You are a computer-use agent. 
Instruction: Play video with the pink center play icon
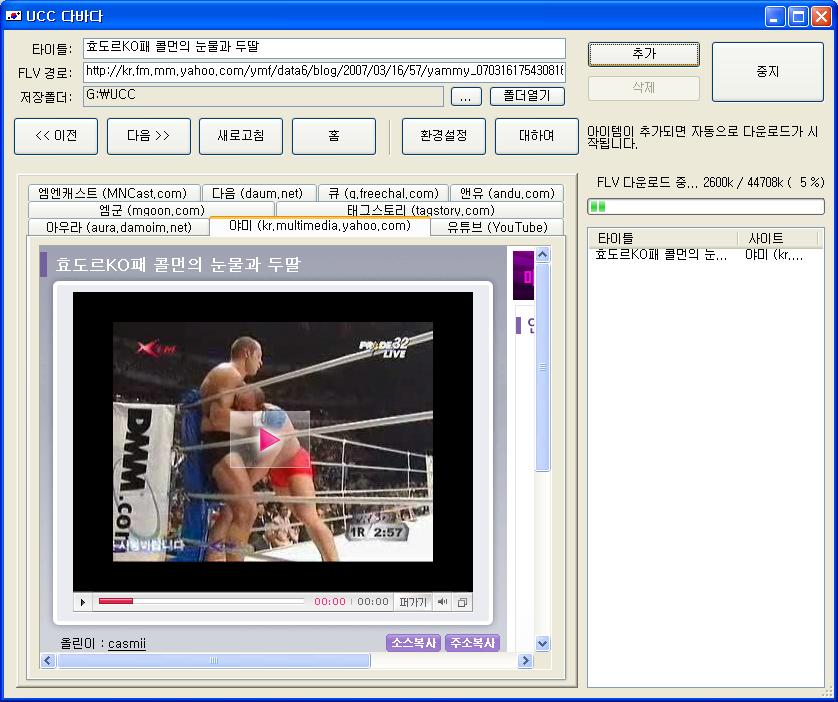point(269,439)
